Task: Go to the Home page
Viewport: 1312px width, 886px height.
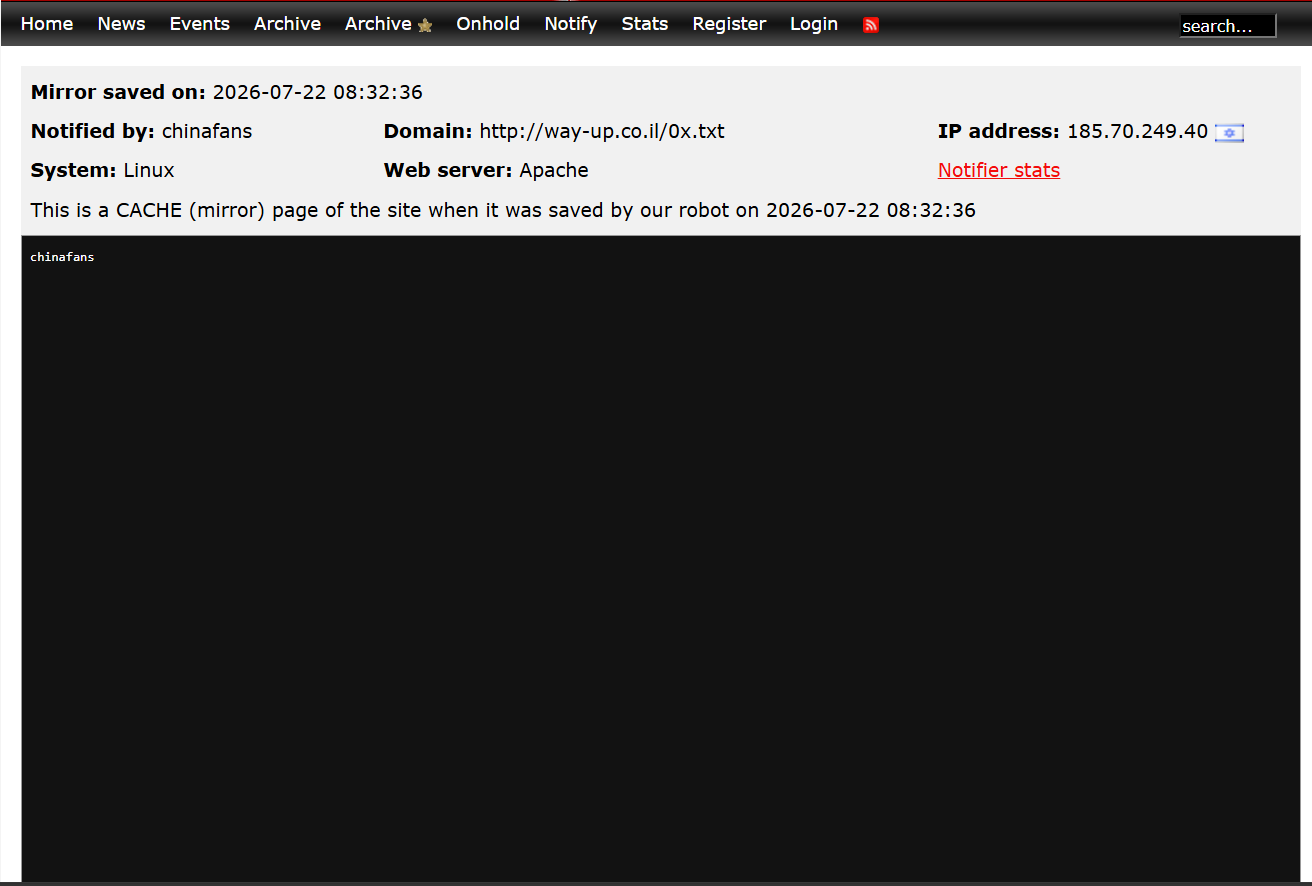Action: pyautogui.click(x=47, y=24)
